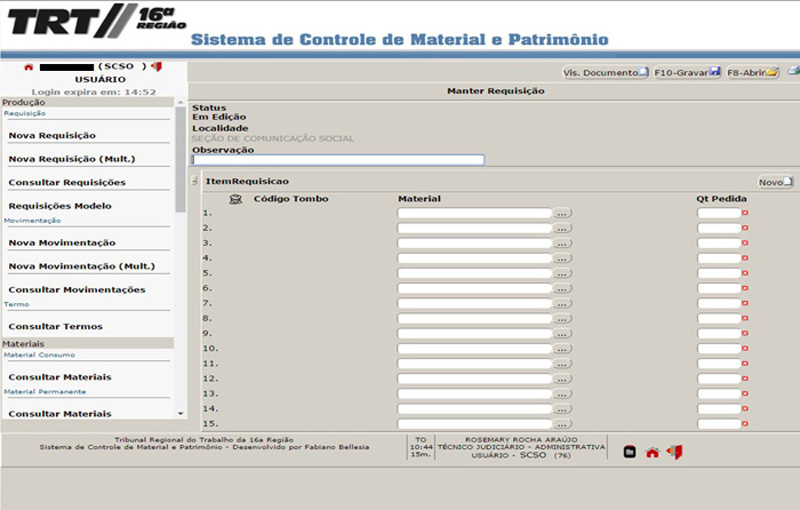Open Consultar Requisições menu item

pos(67,183)
